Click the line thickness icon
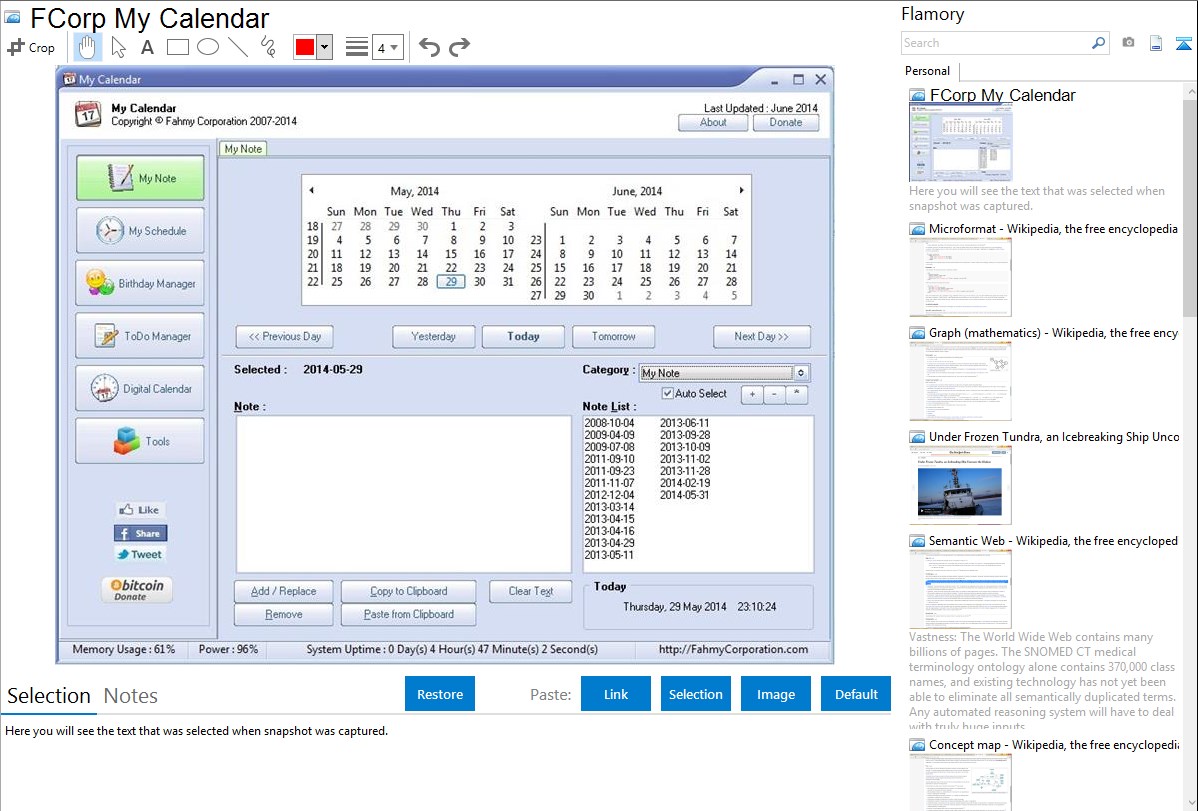This screenshot has height=811, width=1198. coord(356,47)
